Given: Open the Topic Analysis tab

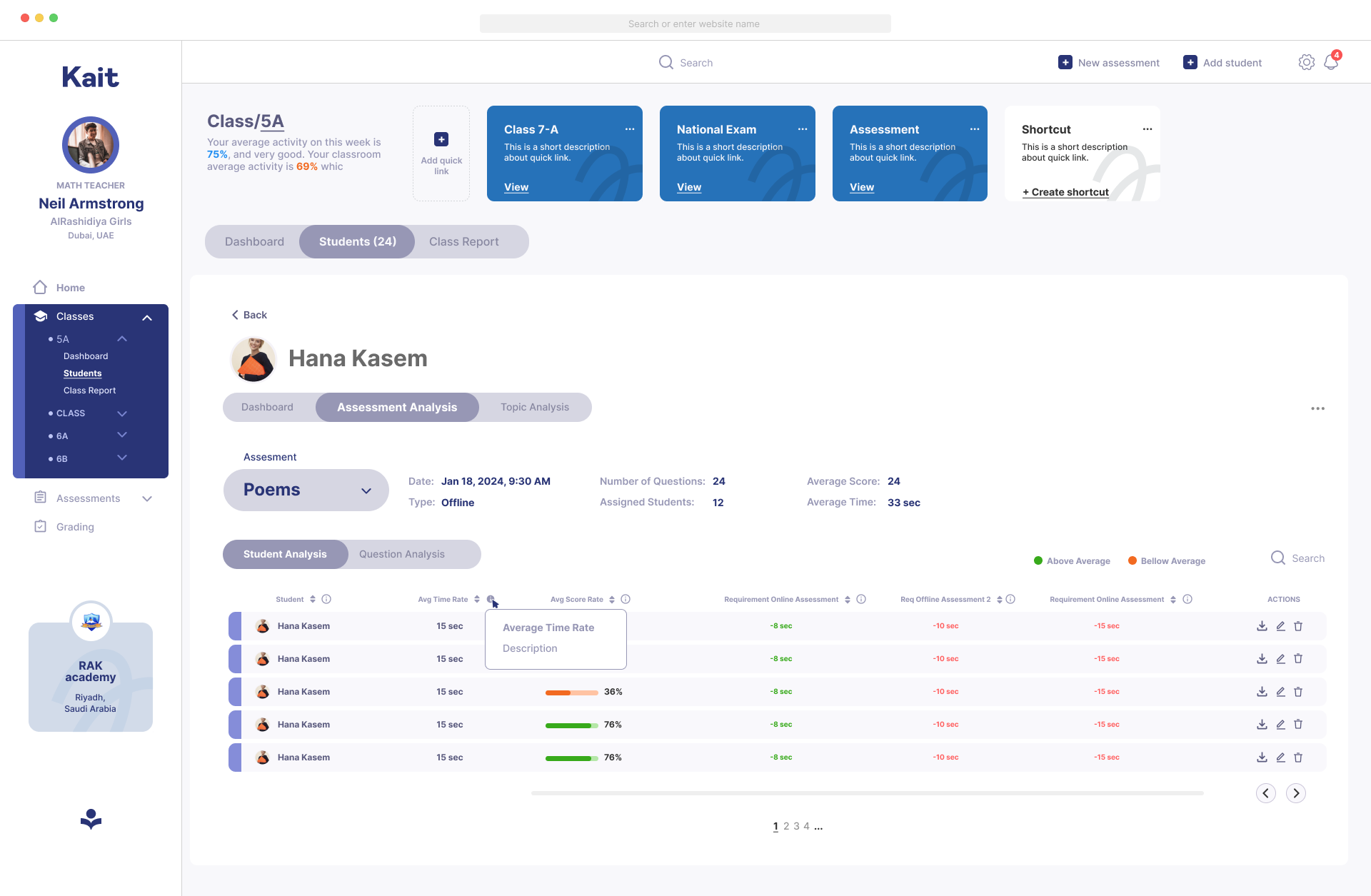Looking at the screenshot, I should click(534, 407).
